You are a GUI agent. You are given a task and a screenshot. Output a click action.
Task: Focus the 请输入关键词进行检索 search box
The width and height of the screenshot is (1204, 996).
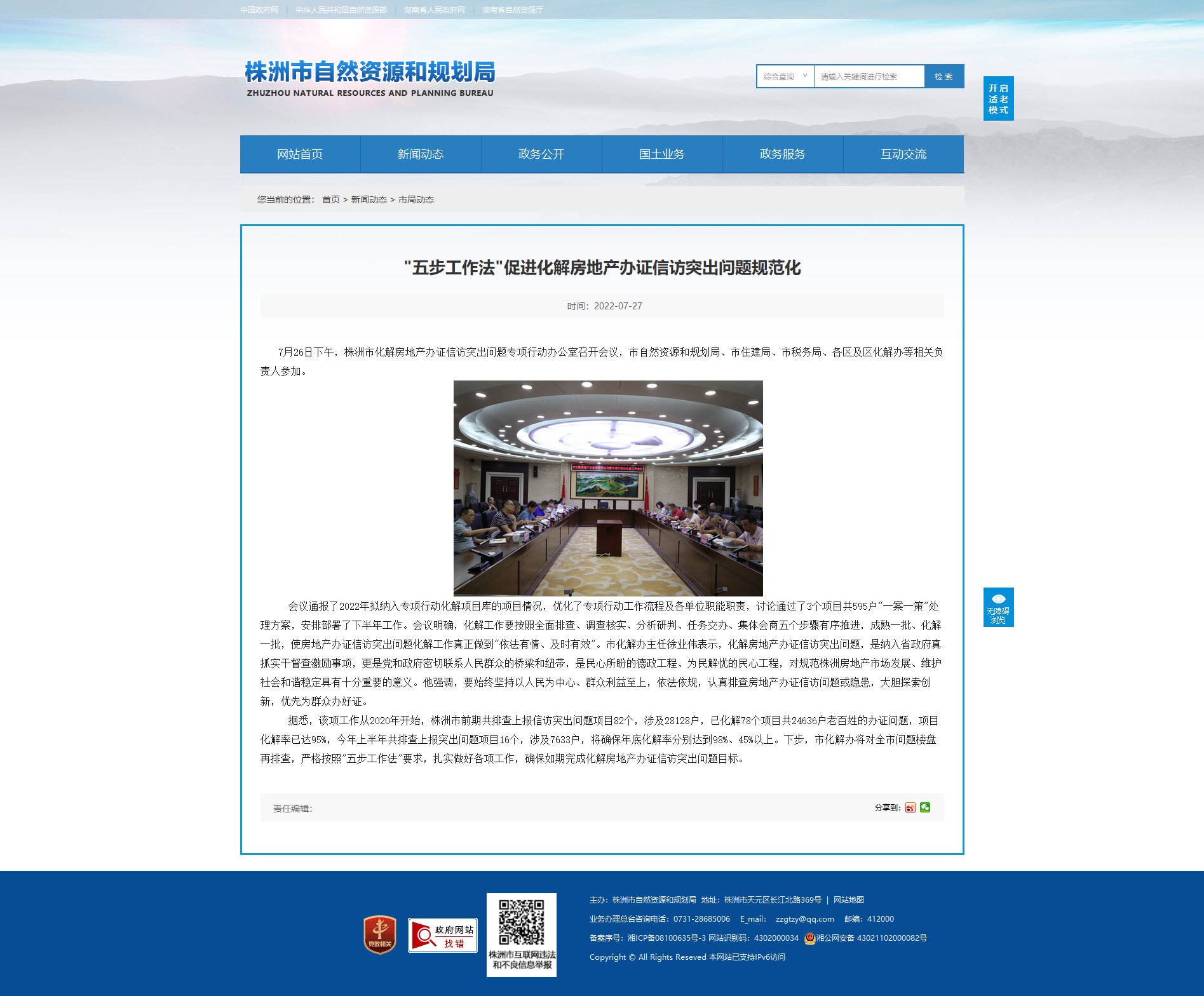(x=869, y=76)
